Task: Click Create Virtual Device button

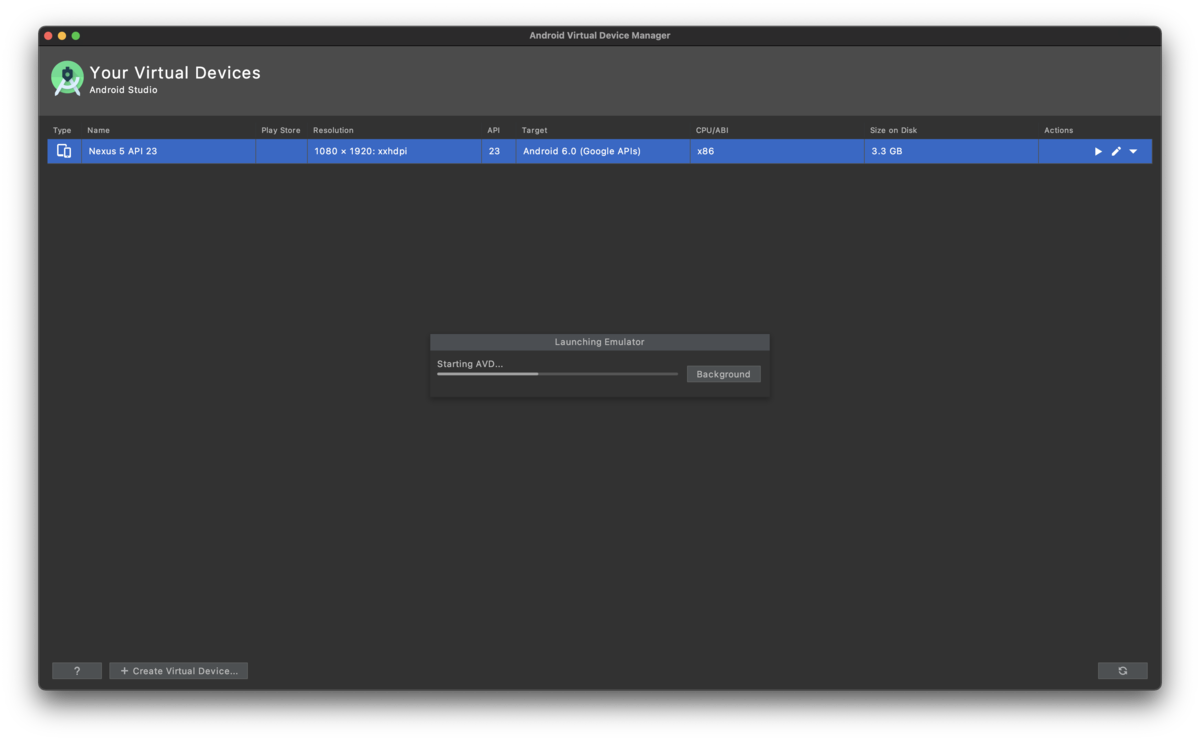Action: (179, 671)
